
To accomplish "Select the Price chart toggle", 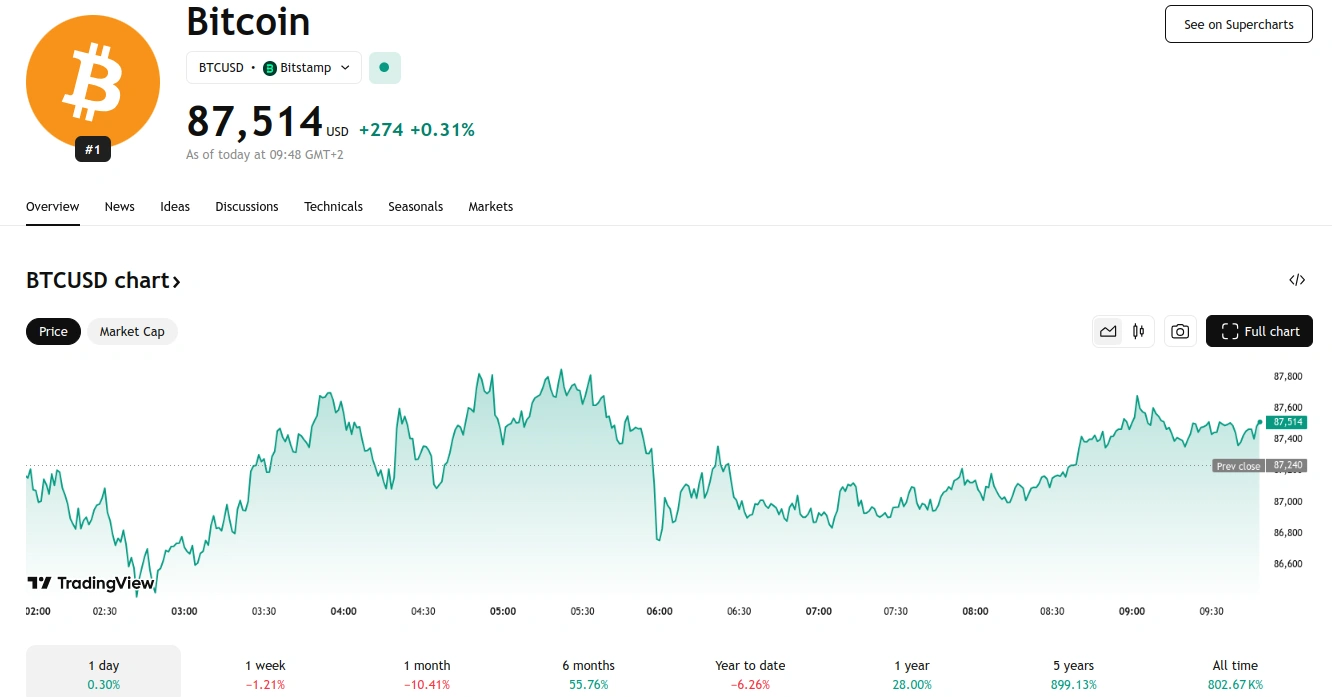I will (53, 331).
